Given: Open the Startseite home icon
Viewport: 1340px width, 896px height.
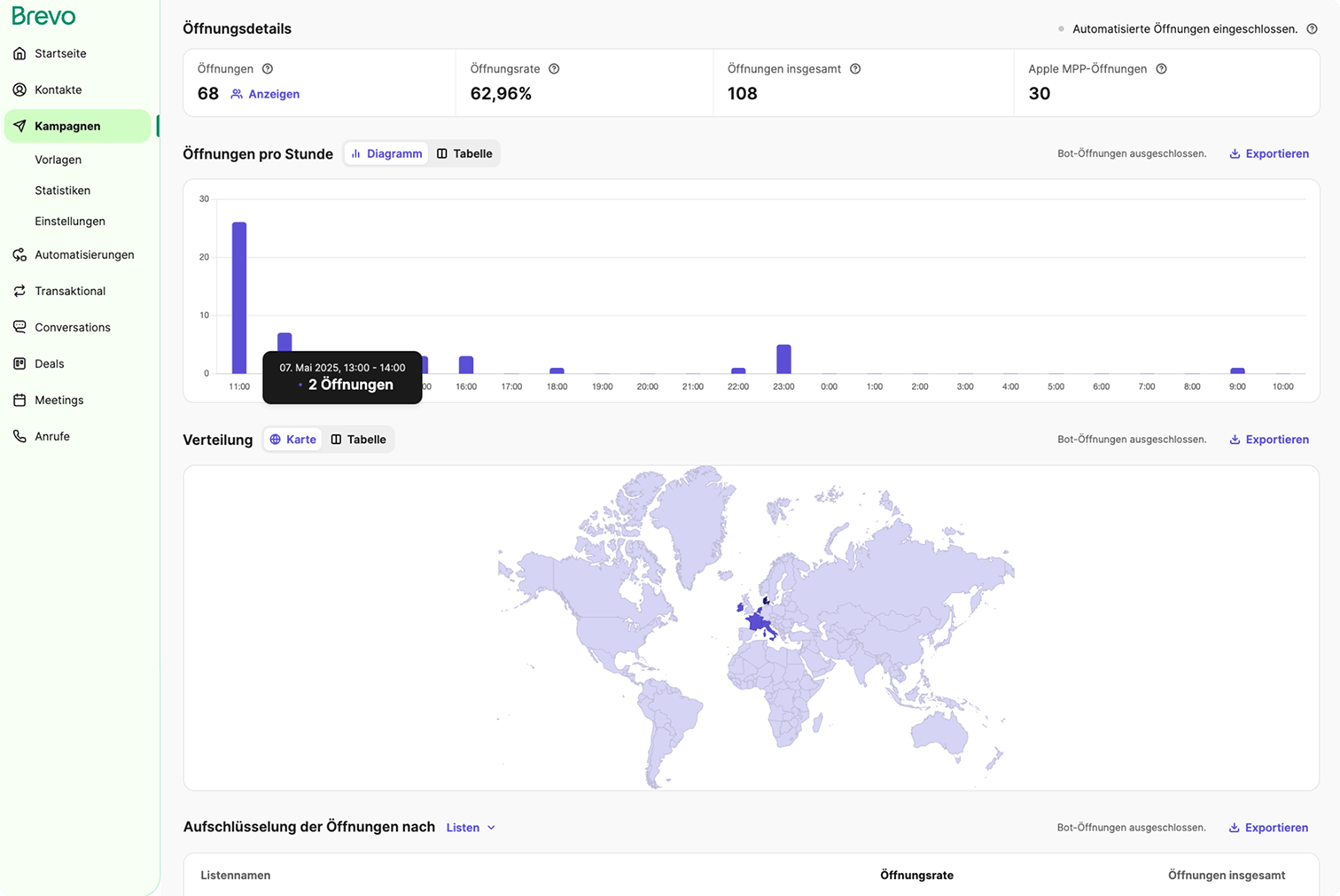Looking at the screenshot, I should click(19, 54).
